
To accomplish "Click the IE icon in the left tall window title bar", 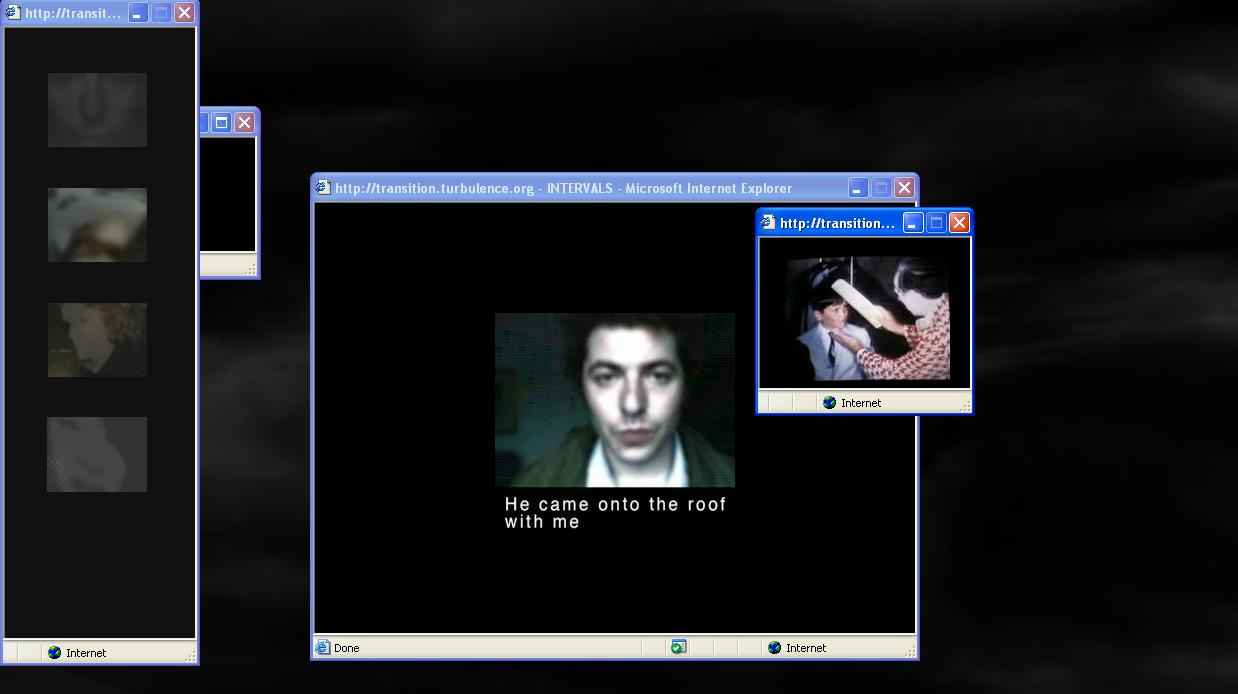I will [x=13, y=13].
